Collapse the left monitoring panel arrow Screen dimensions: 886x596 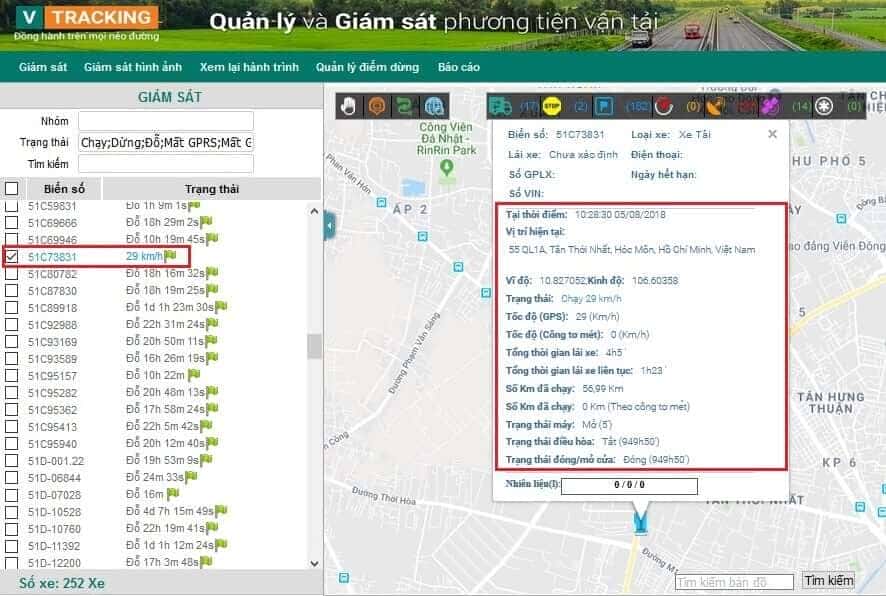[329, 227]
